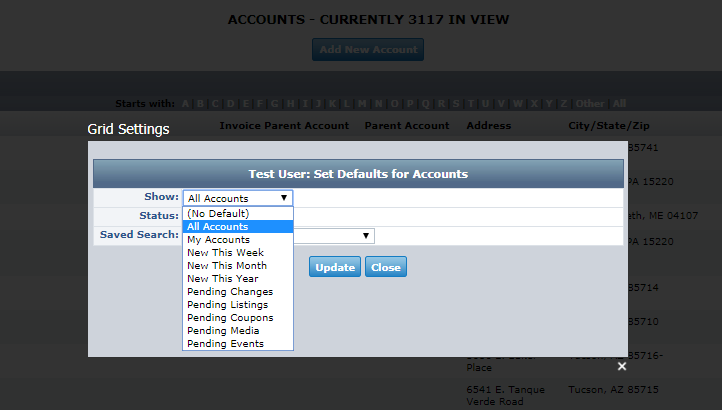Filter accounts starting with M
The height and width of the screenshot is (410, 722).
(362, 104)
